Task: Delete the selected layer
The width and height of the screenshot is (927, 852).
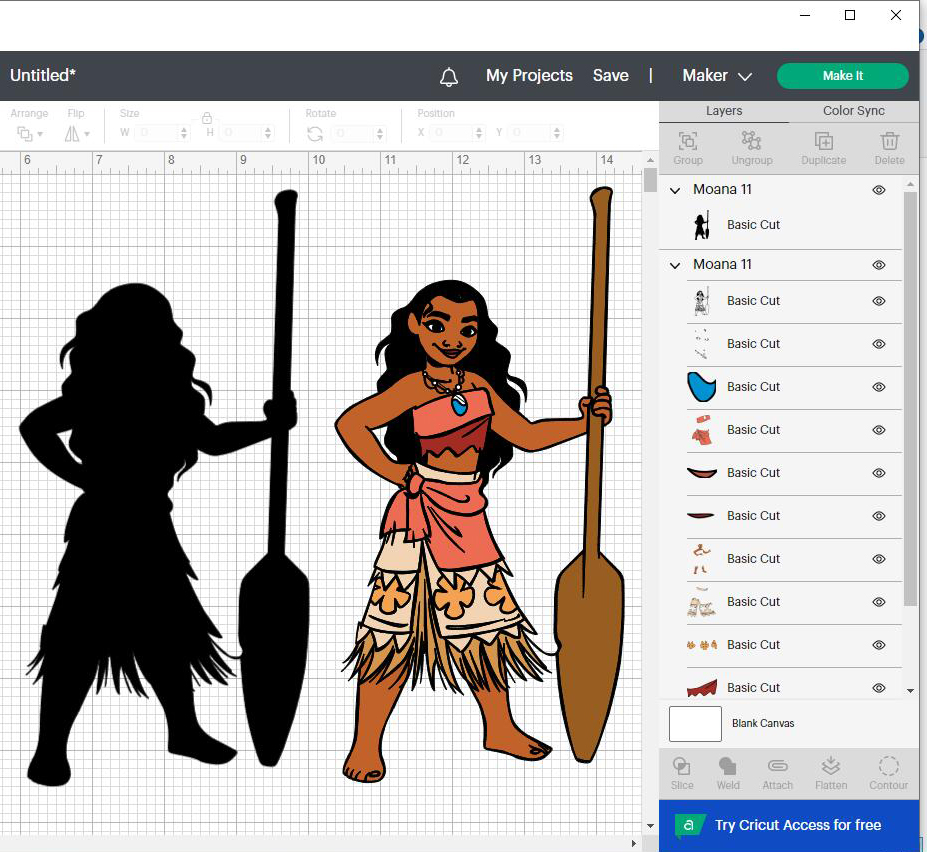Action: [x=890, y=148]
